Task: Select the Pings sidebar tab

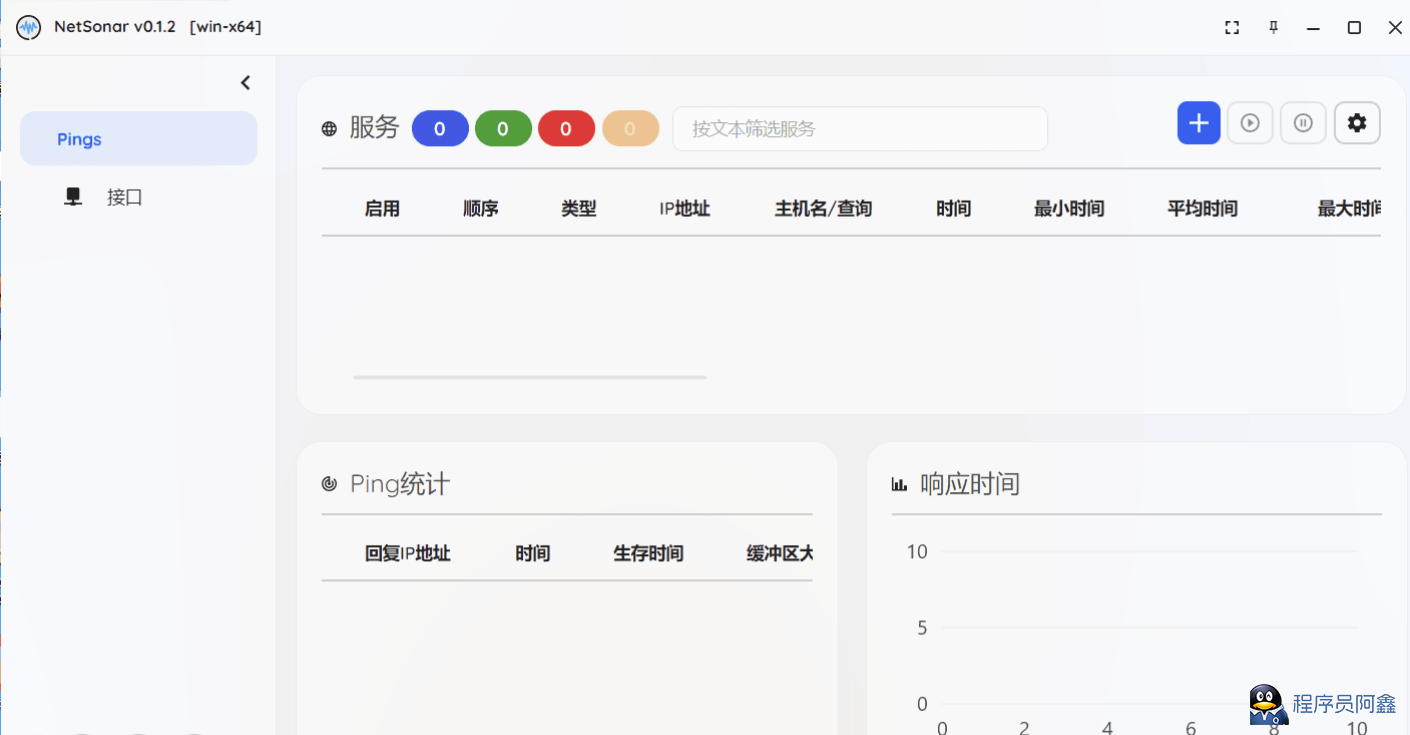Action: pyautogui.click(x=138, y=139)
